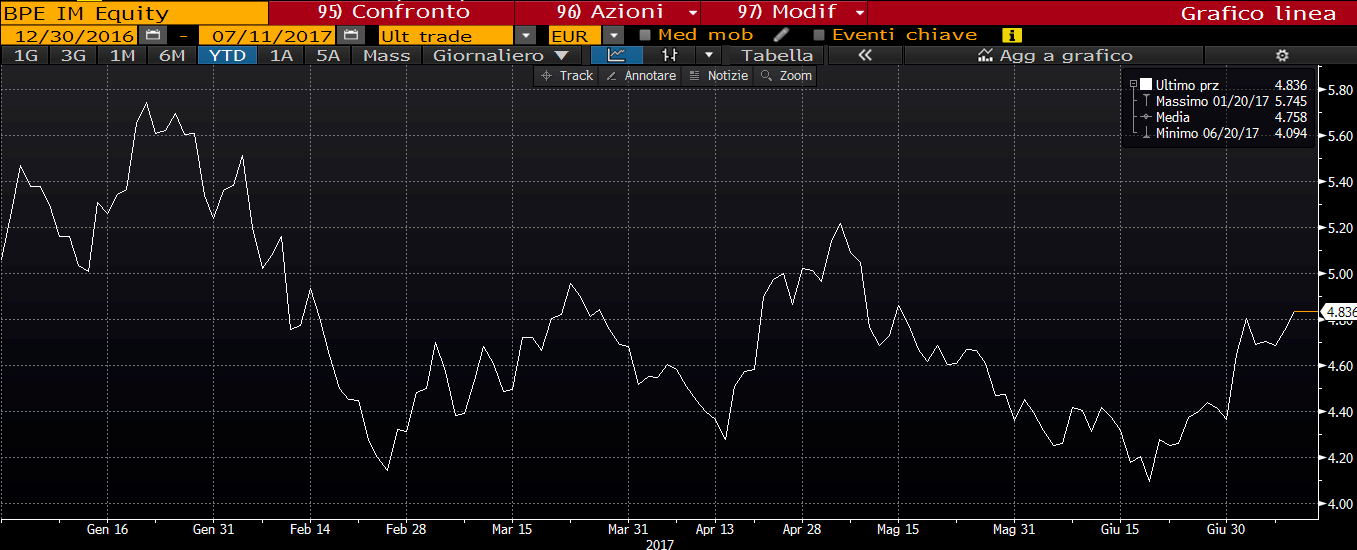This screenshot has width=1357, height=550.
Task: Open the Giornaliero periodicity dropdown
Action: (503, 55)
